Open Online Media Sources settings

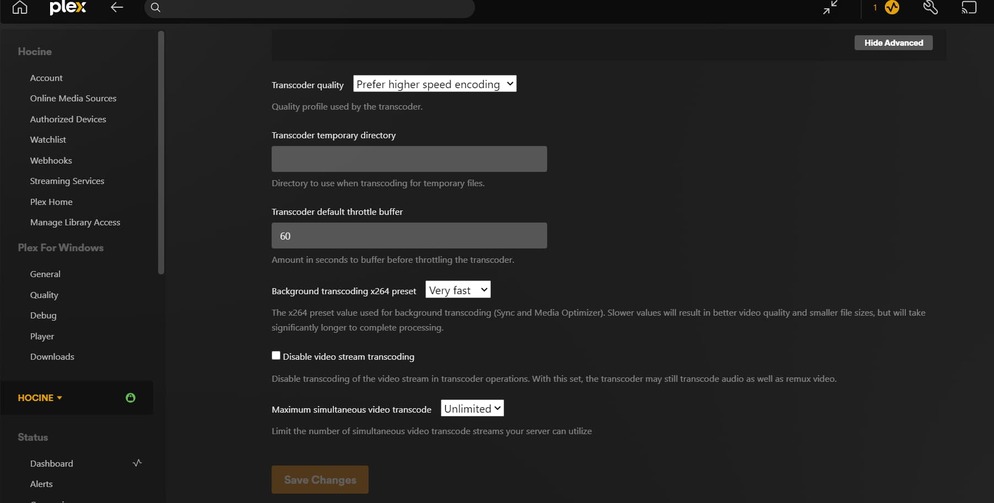click(x=73, y=98)
